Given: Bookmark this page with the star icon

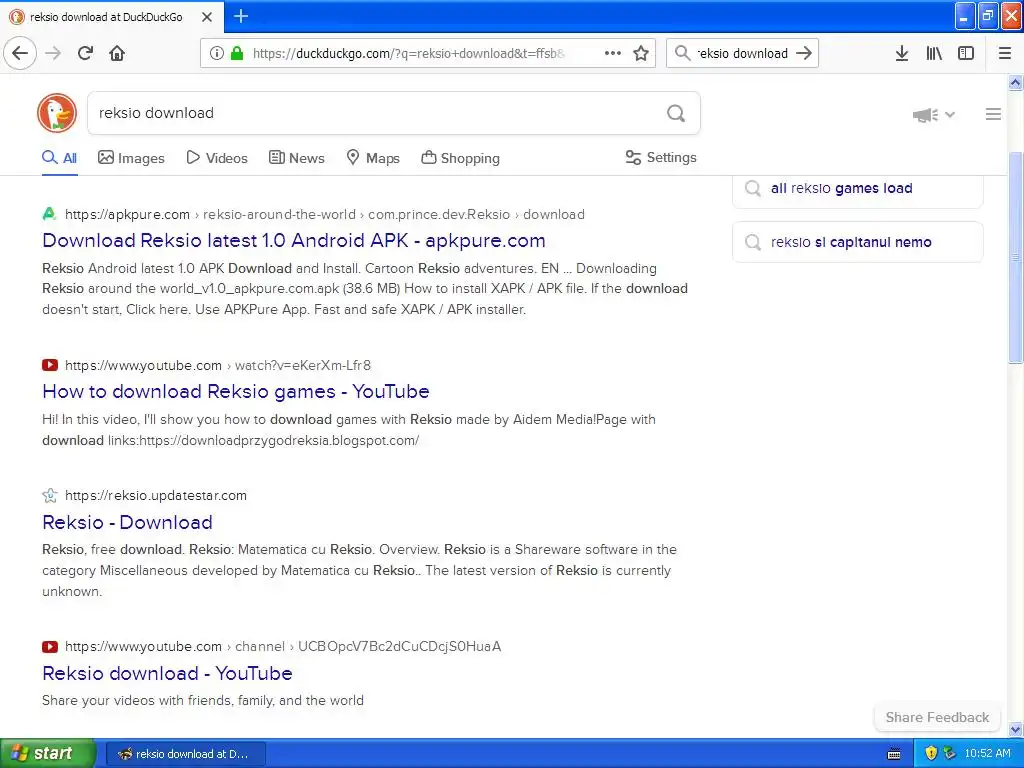Looking at the screenshot, I should [x=641, y=53].
